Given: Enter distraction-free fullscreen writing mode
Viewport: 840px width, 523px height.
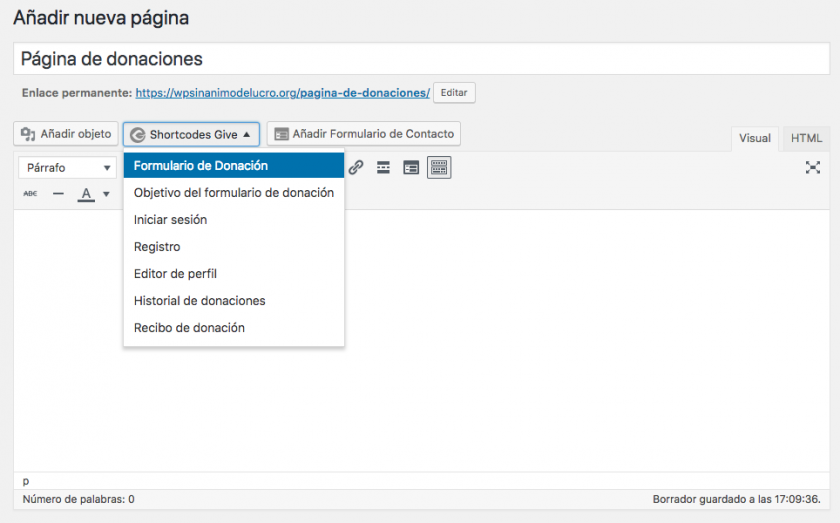Looking at the screenshot, I should (813, 168).
